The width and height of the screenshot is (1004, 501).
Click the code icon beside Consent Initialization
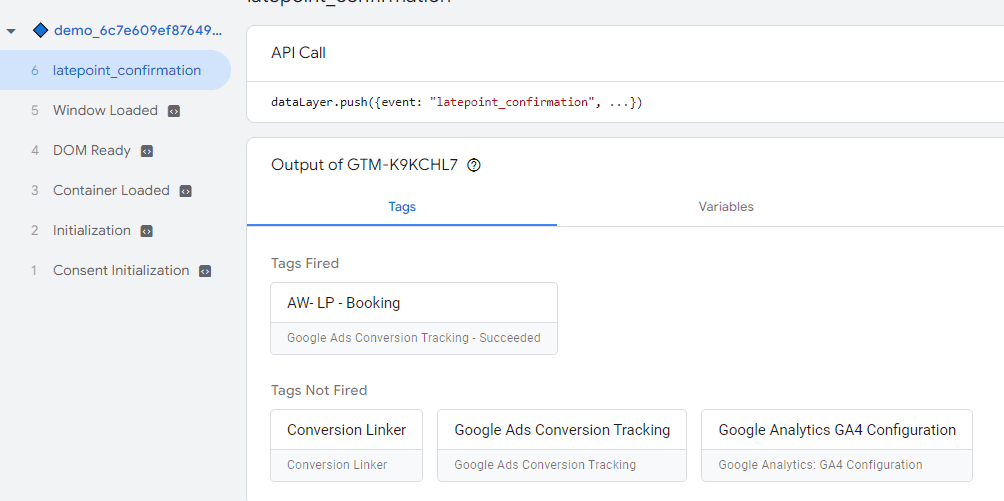[205, 271]
